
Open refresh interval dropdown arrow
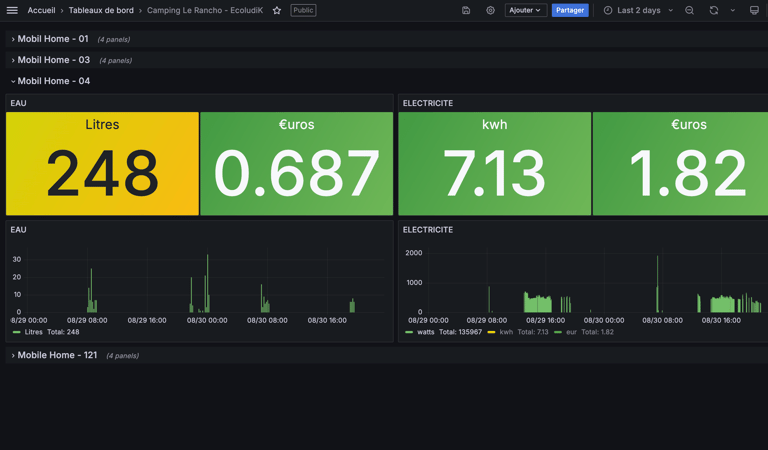tap(733, 10)
